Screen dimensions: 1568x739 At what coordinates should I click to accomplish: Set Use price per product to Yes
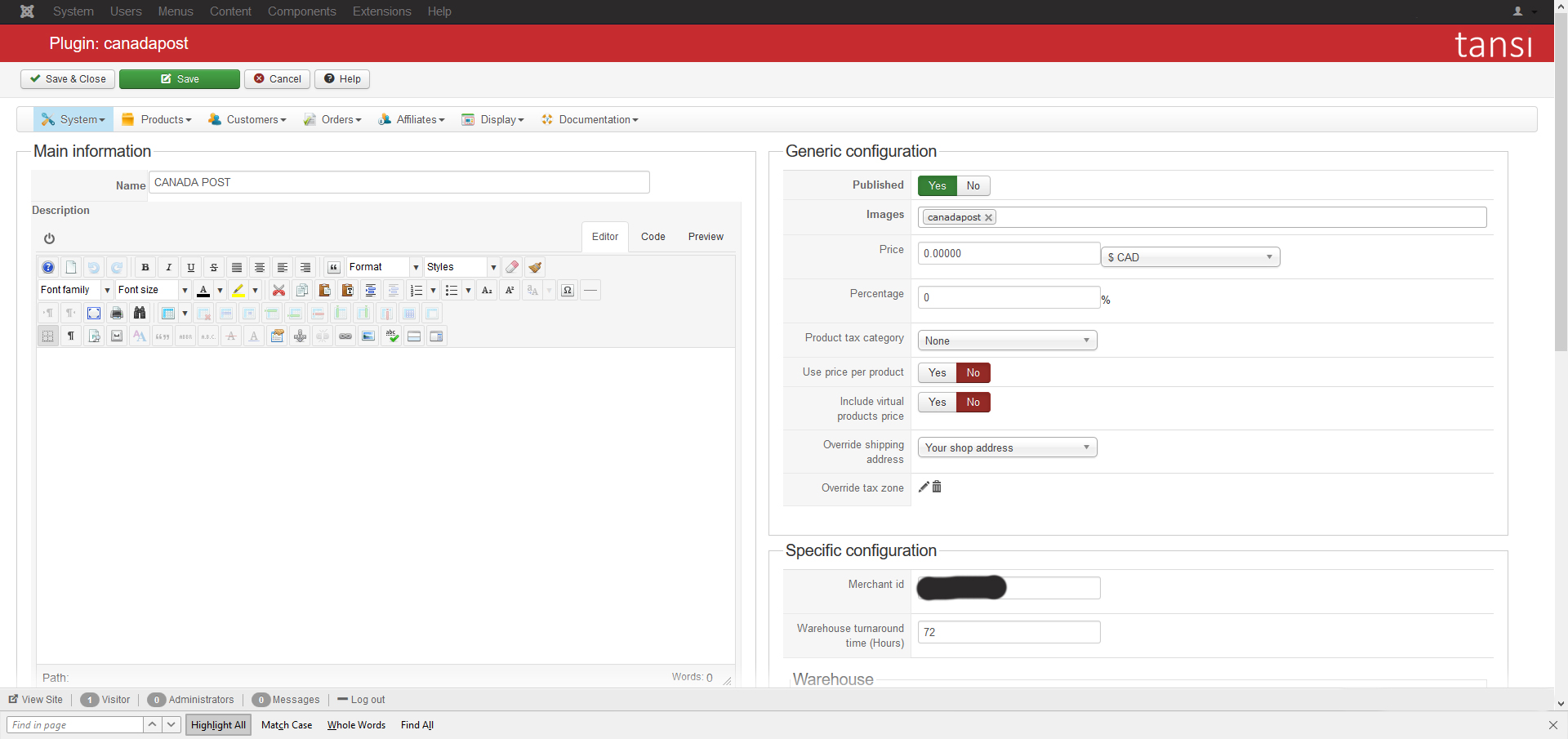(x=938, y=372)
